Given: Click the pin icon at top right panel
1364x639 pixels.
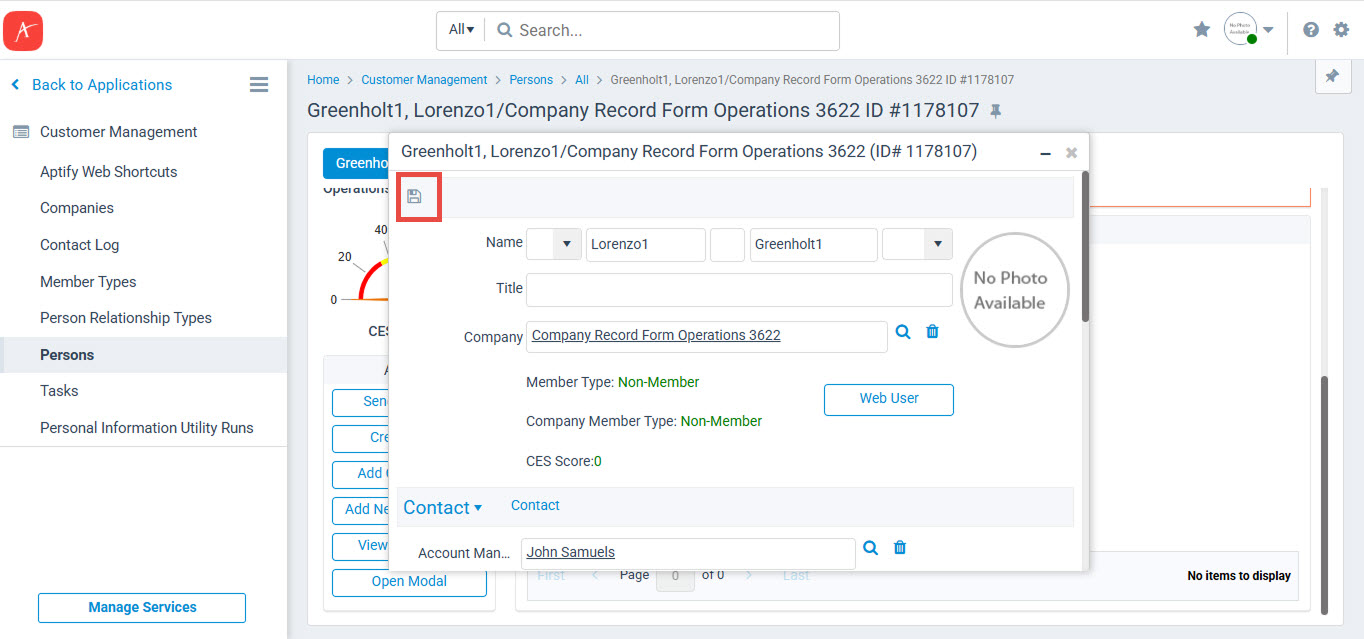Looking at the screenshot, I should (x=1332, y=76).
